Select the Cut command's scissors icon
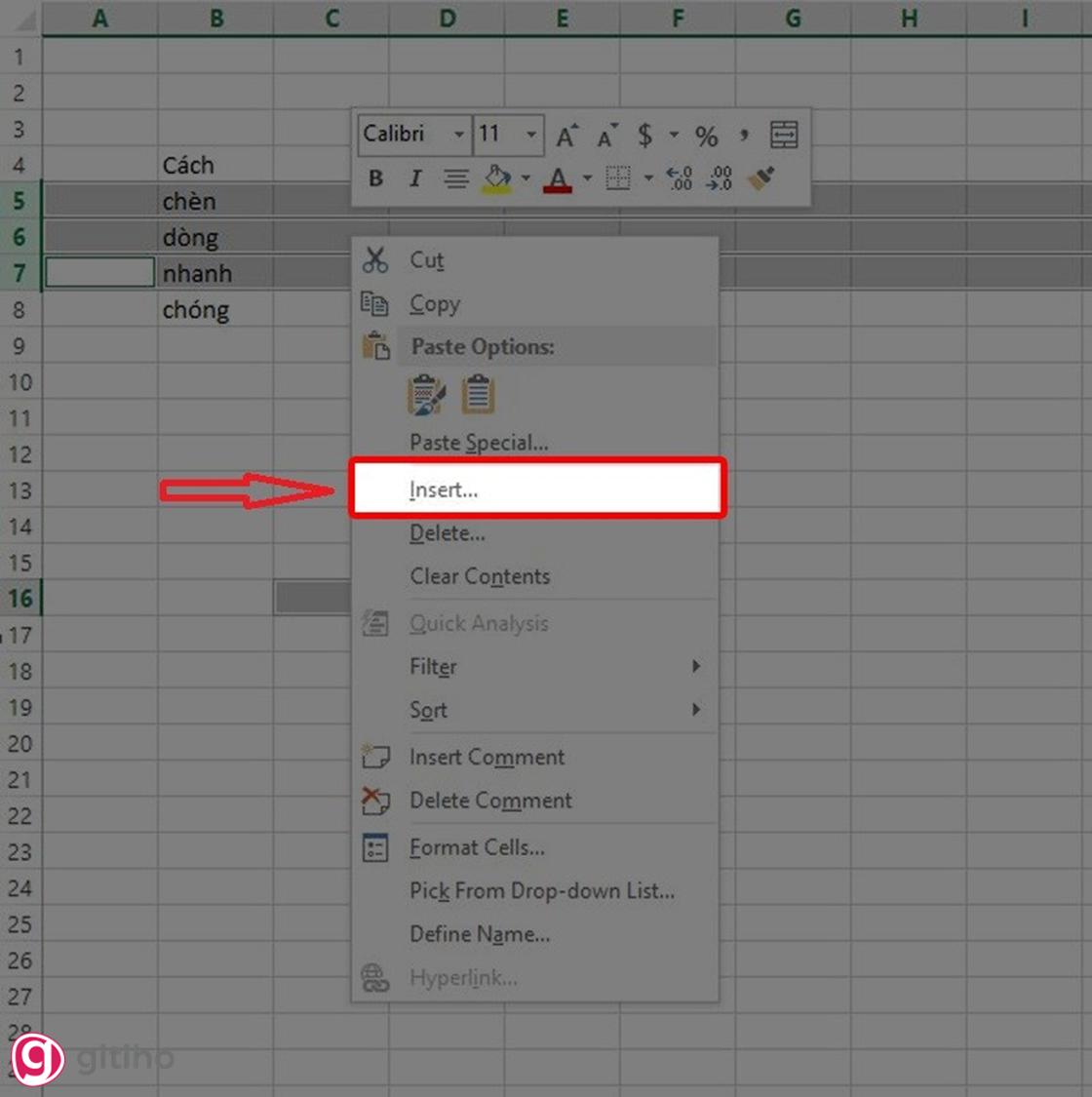 (376, 259)
